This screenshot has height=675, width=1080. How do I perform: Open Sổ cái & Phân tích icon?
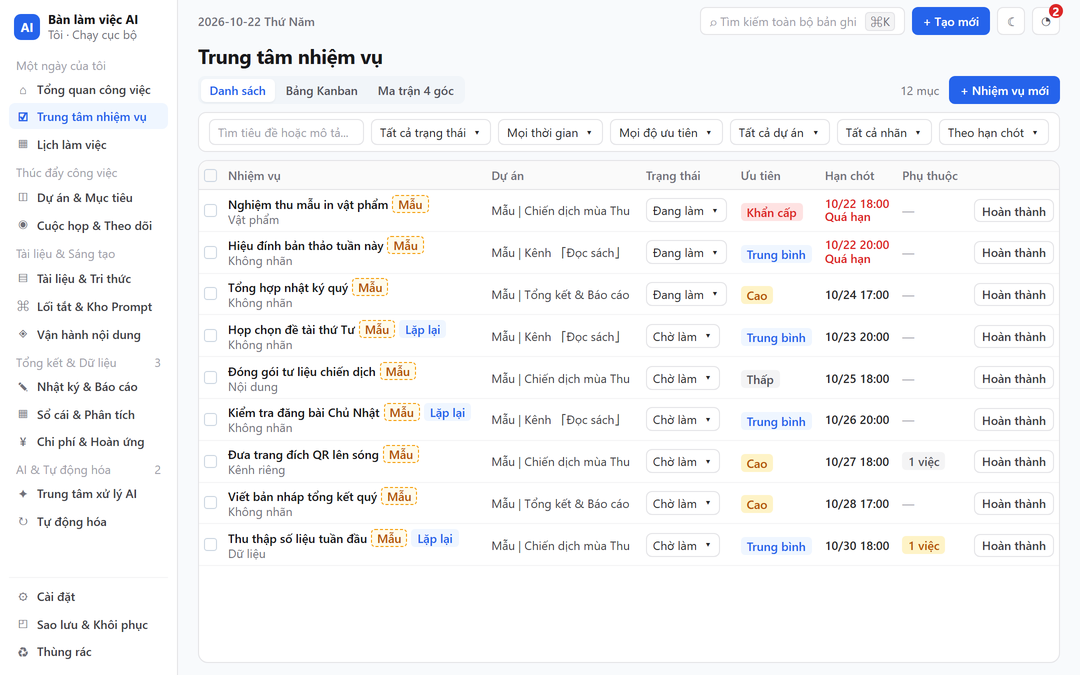(x=23, y=415)
